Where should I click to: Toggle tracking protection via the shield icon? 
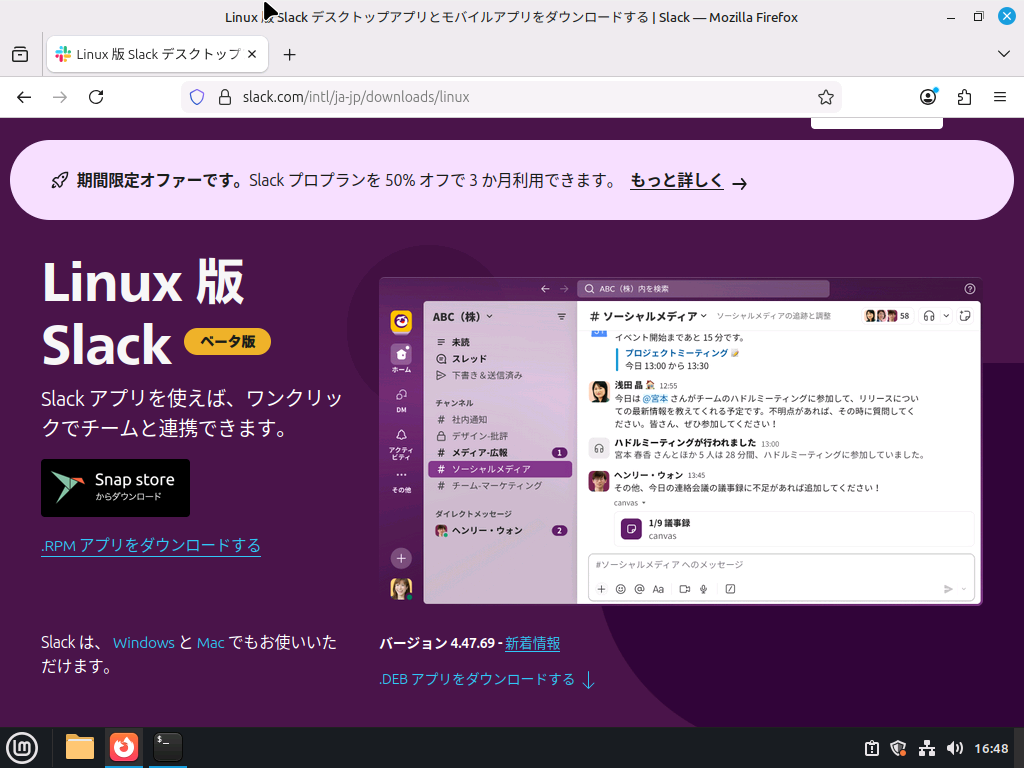tap(196, 97)
